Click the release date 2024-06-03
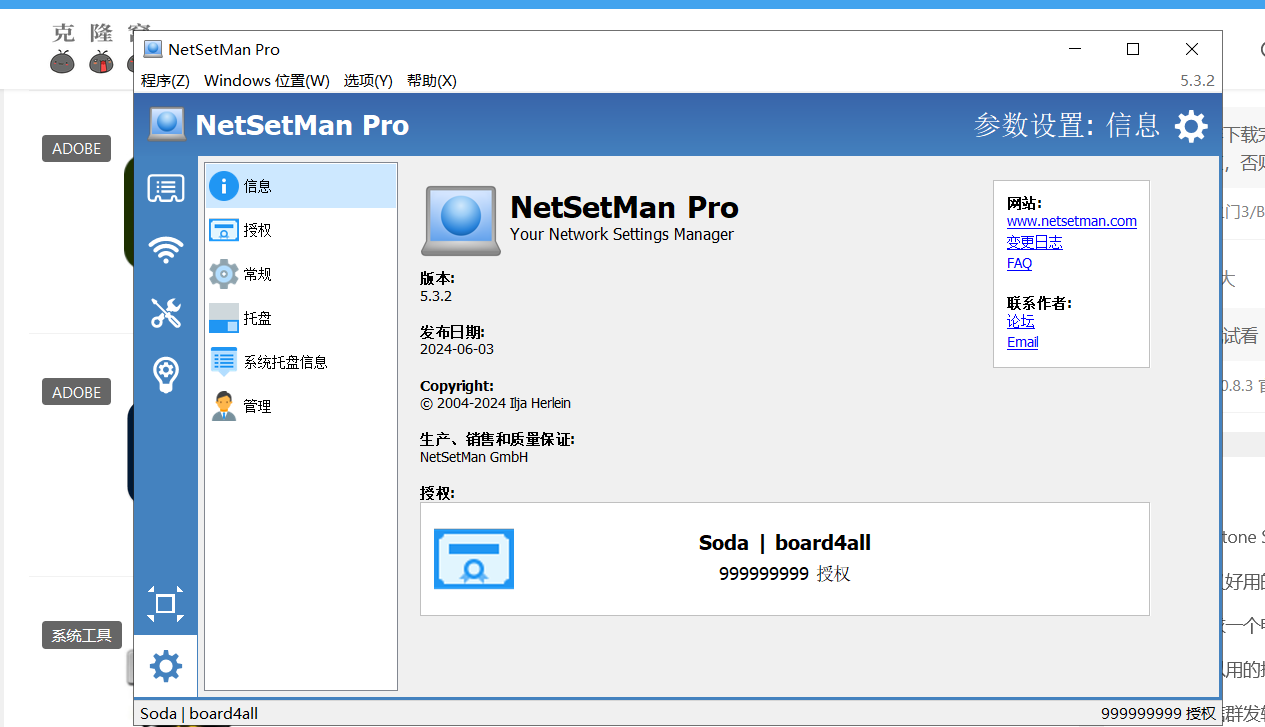Screen dimensions: 1265x727 click(x=457, y=349)
